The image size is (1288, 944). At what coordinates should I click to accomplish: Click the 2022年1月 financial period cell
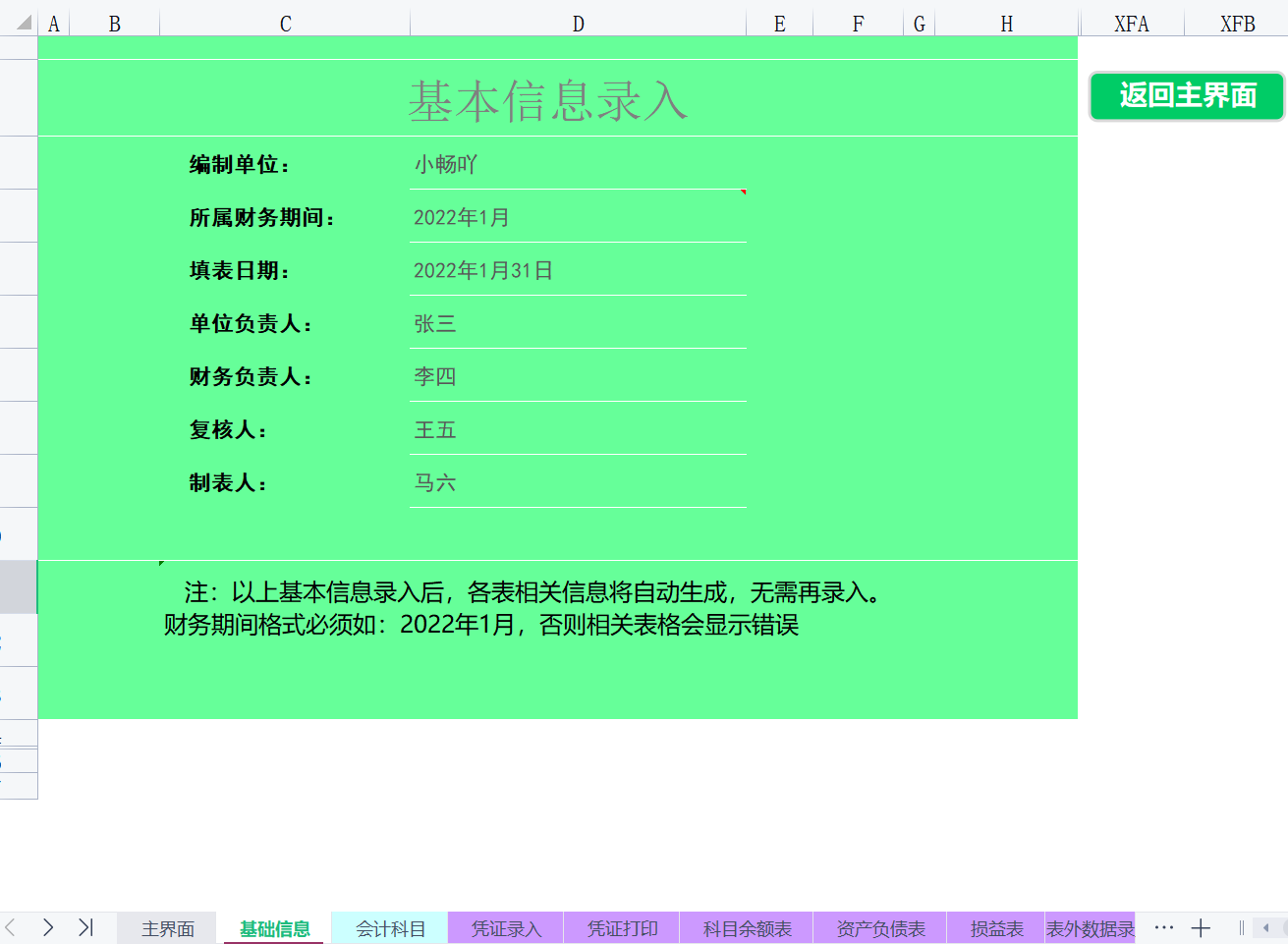point(578,217)
